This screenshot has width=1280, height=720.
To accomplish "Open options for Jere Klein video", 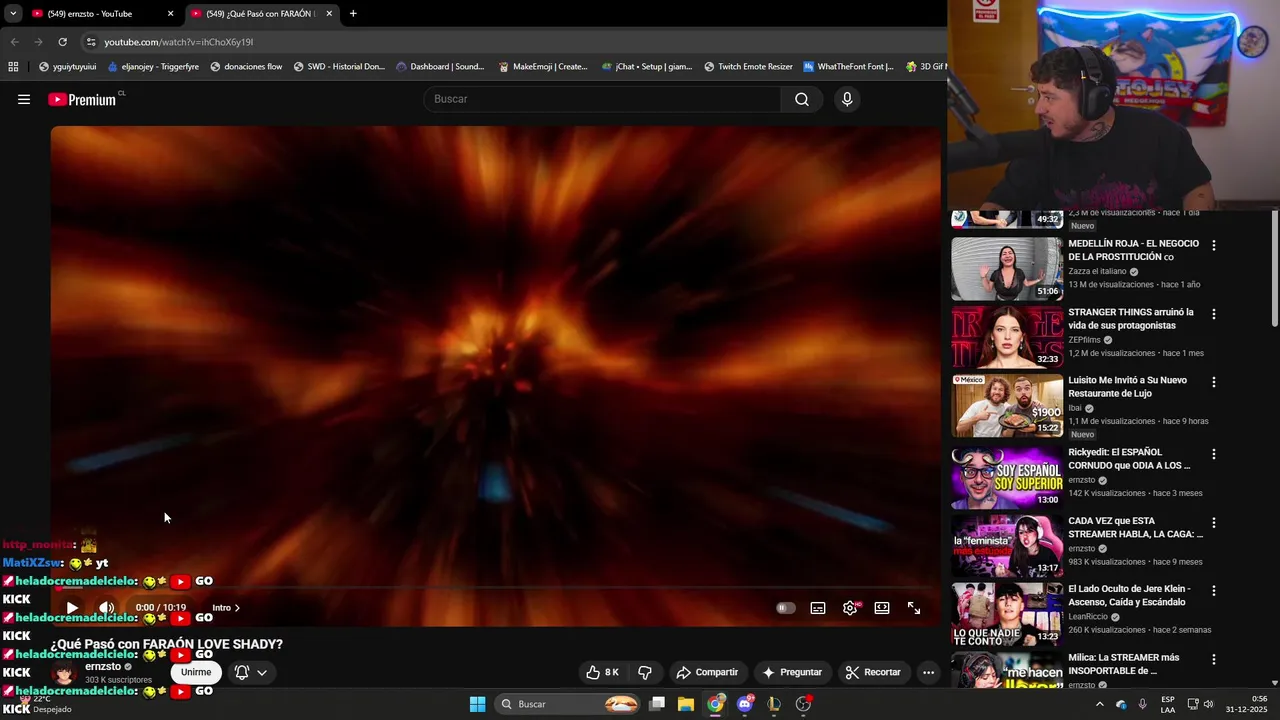I will pyautogui.click(x=1214, y=591).
